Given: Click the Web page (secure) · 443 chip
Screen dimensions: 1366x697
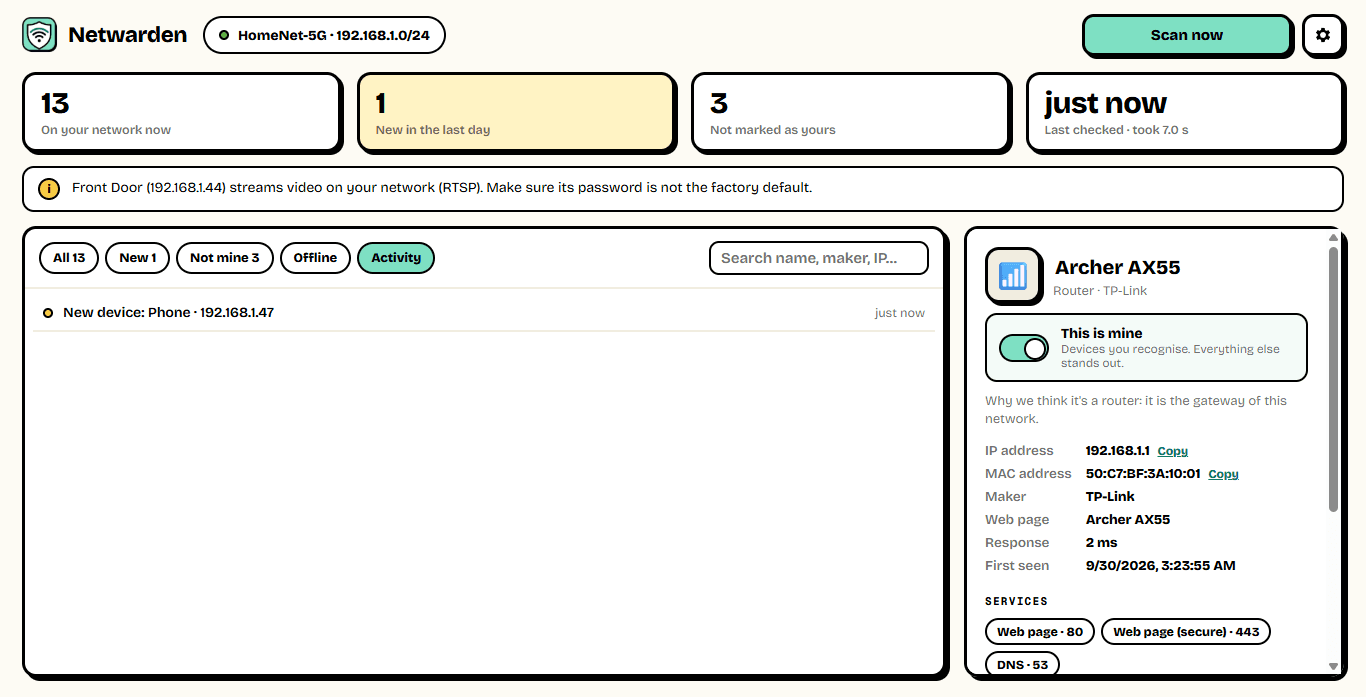Looking at the screenshot, I should (x=1186, y=632).
